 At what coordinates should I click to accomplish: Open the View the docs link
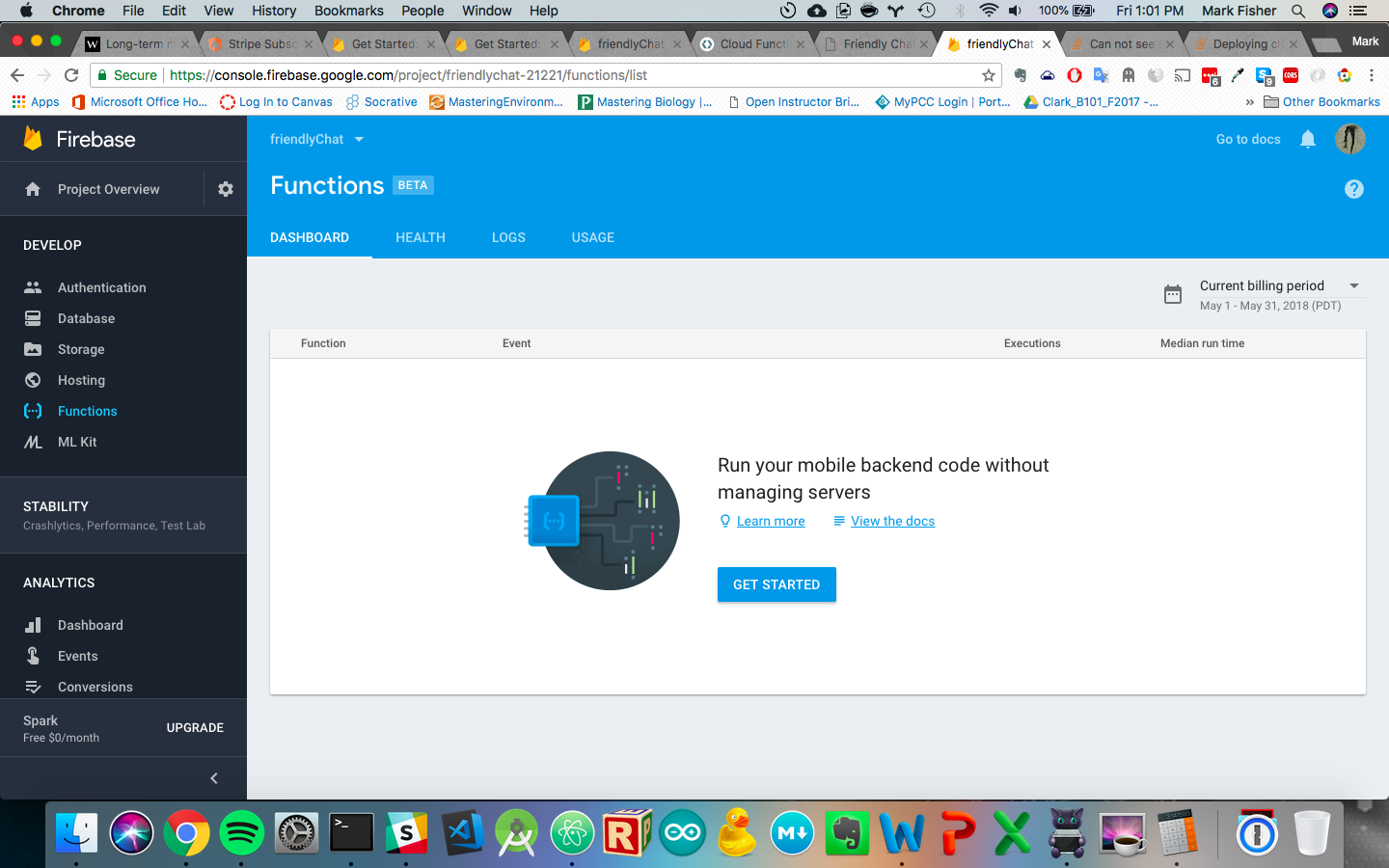pyautogui.click(x=892, y=521)
